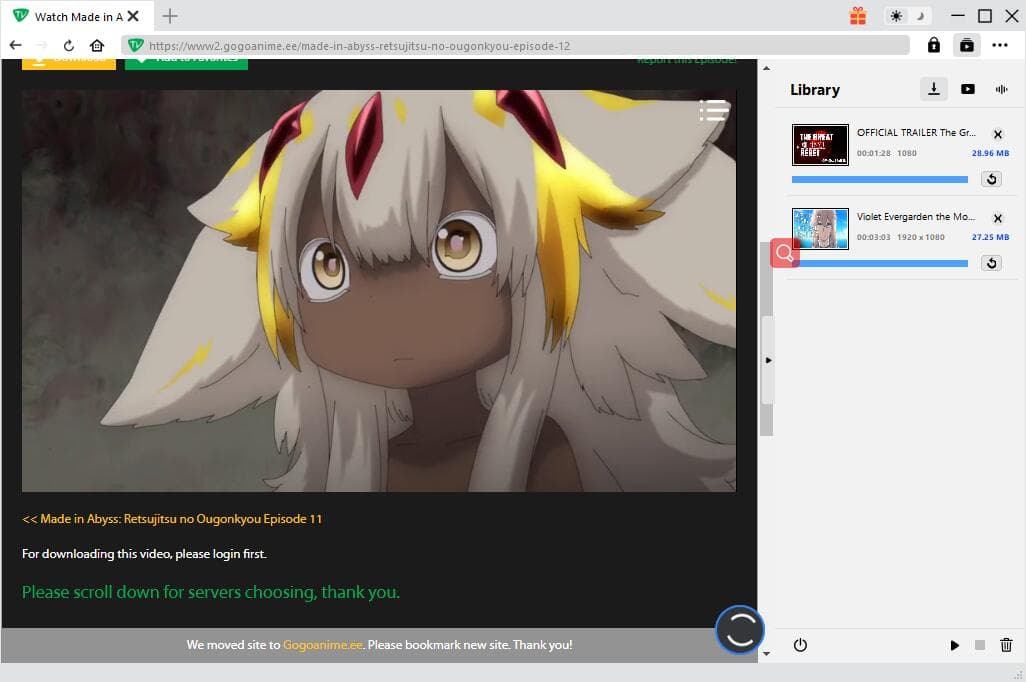The image size is (1026, 682).
Task: Delete all items using the trash icon
Action: pyautogui.click(x=1006, y=645)
